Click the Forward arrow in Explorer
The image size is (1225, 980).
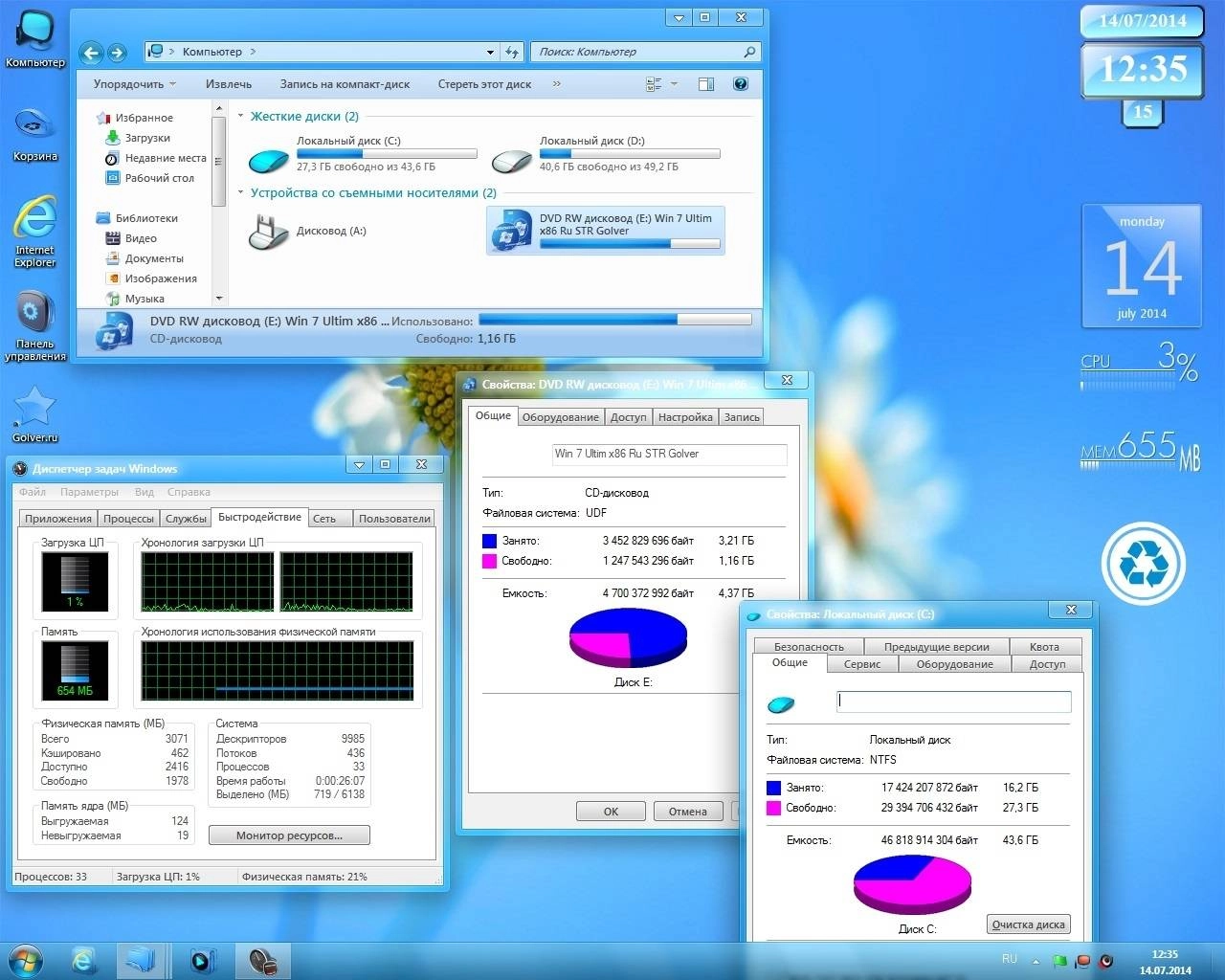[118, 54]
